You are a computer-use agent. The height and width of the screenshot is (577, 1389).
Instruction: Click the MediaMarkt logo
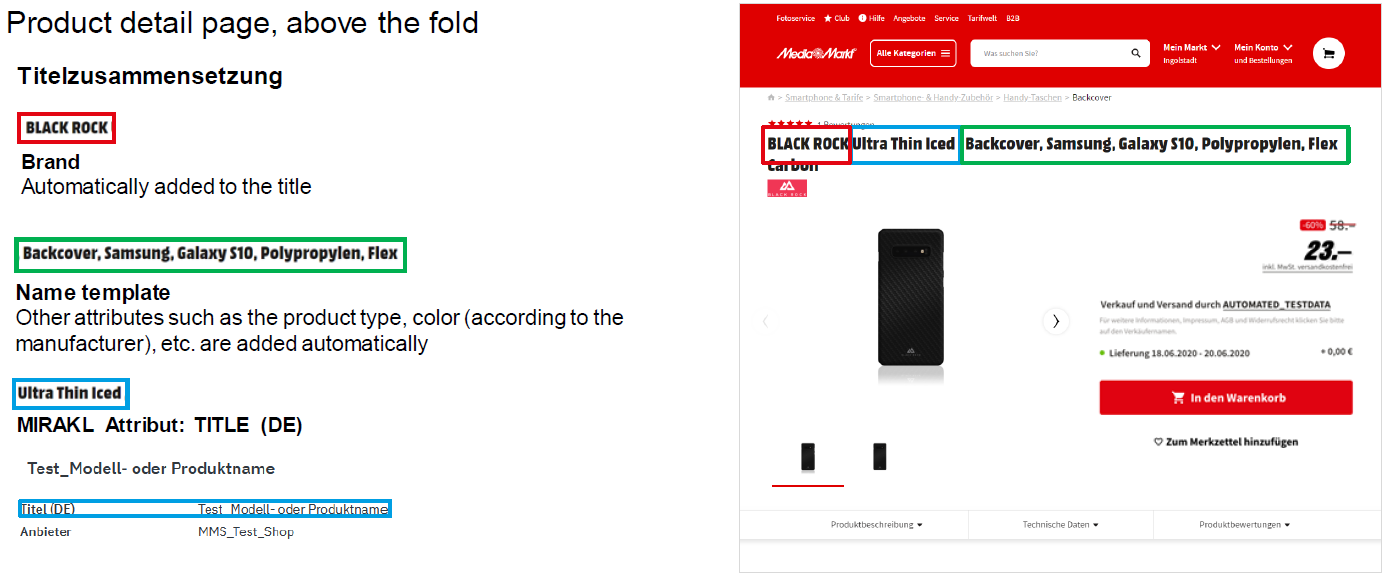coord(815,53)
